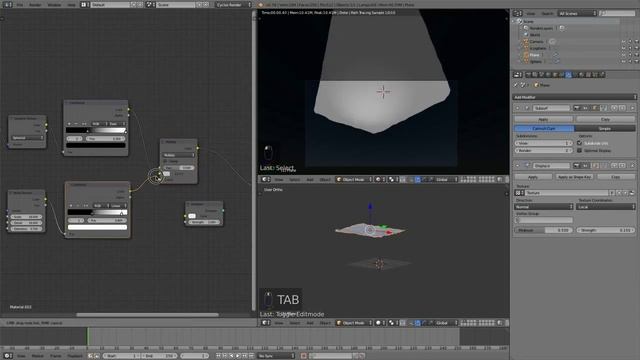Open the Particles properties tab

pyautogui.click(x=595, y=75)
